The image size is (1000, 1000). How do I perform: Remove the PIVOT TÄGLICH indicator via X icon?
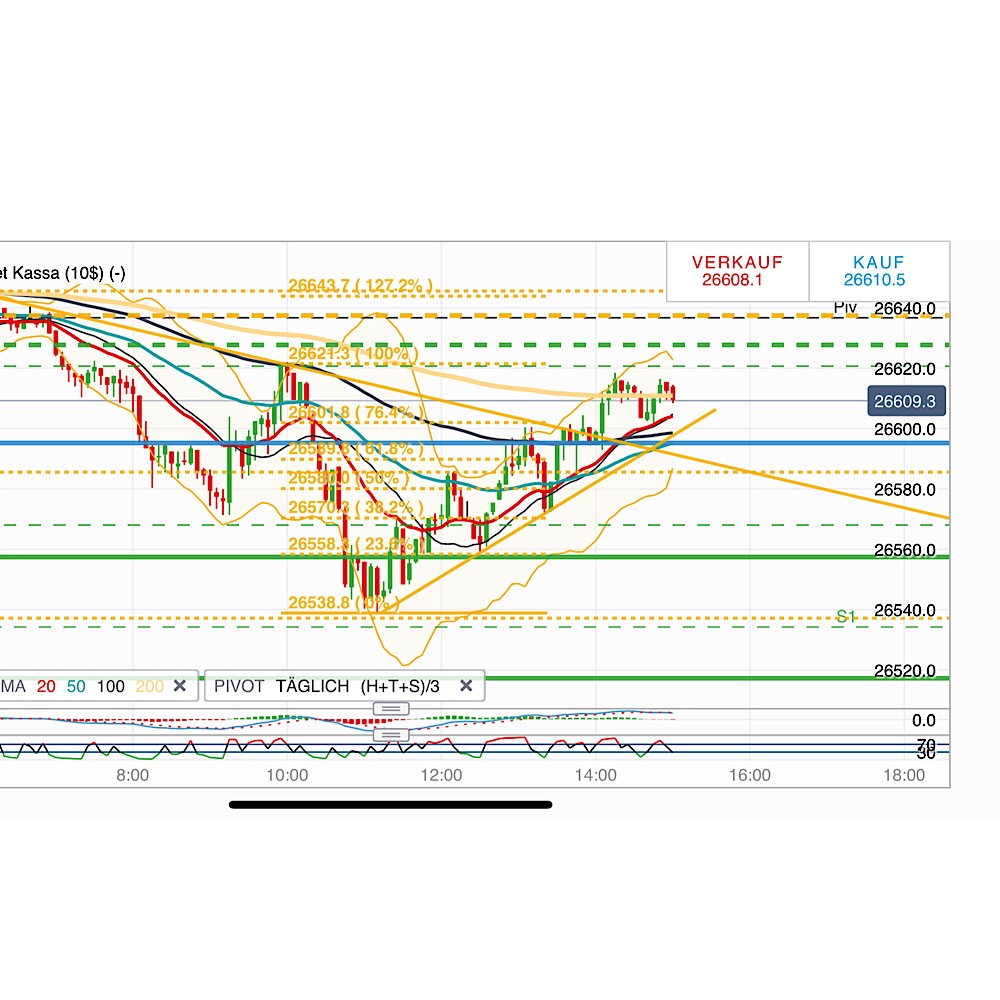coord(465,687)
